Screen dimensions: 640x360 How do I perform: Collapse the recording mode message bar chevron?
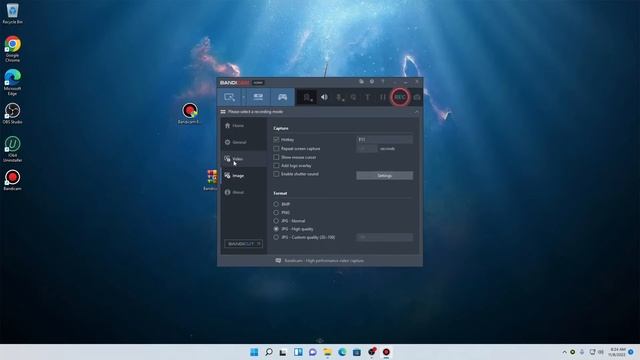point(416,111)
